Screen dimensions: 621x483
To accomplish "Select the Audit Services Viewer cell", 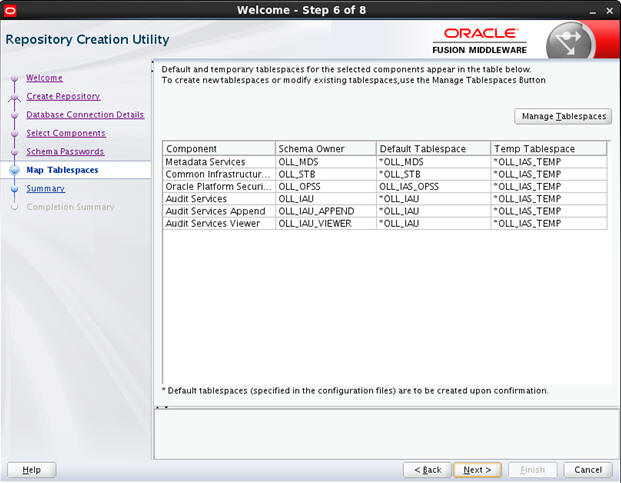I will point(219,223).
